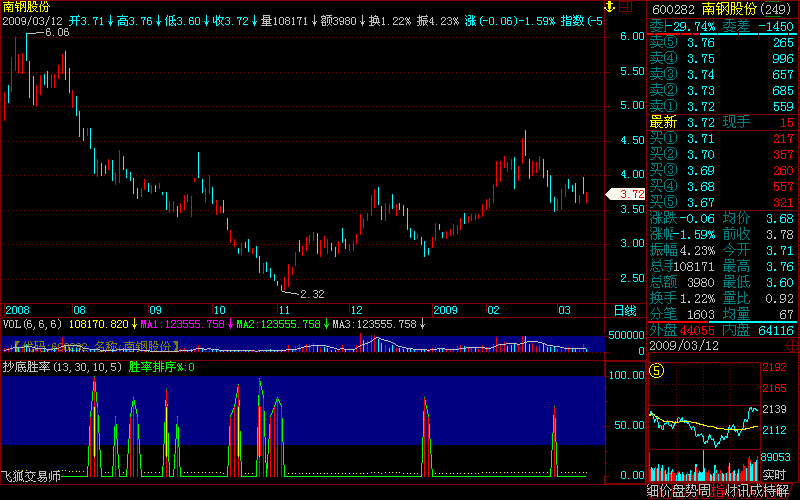The width and height of the screenshot is (800, 500).
Task: Click the red crosshair circle icon beside 2009/03/12
Action: [792, 346]
